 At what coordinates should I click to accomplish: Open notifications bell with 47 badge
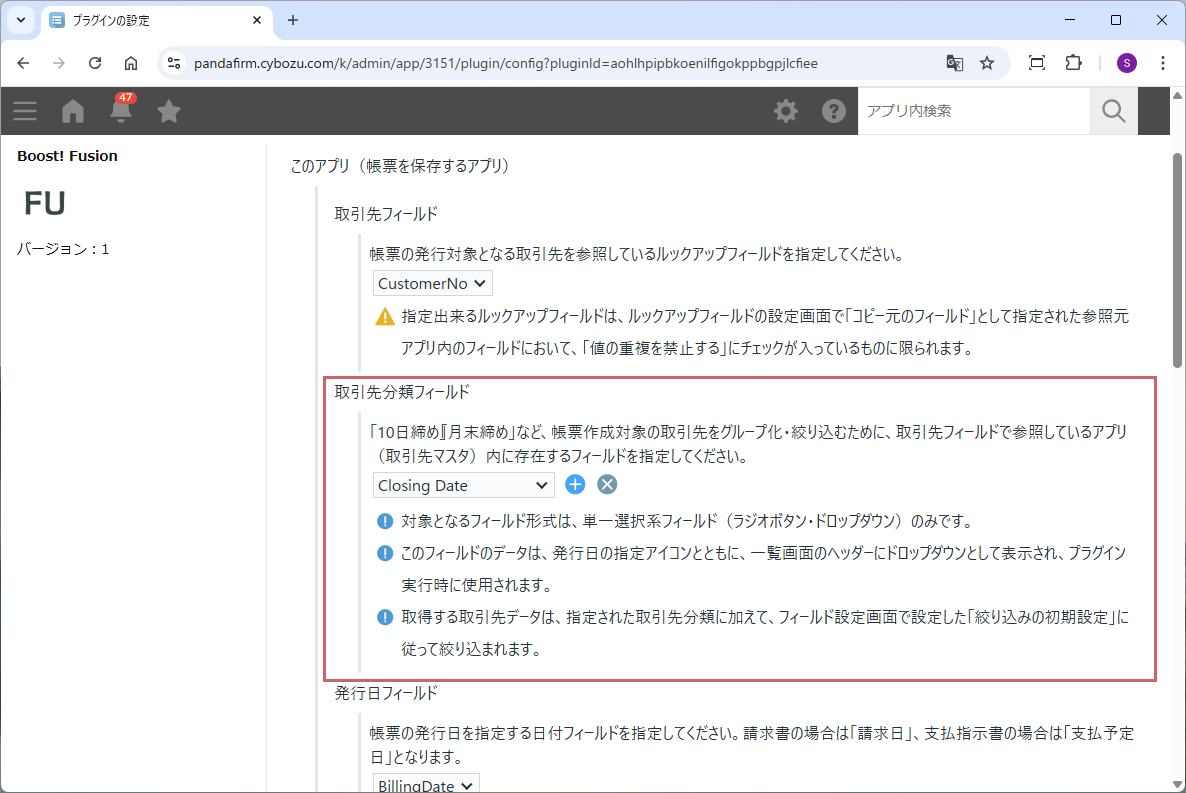(x=121, y=111)
